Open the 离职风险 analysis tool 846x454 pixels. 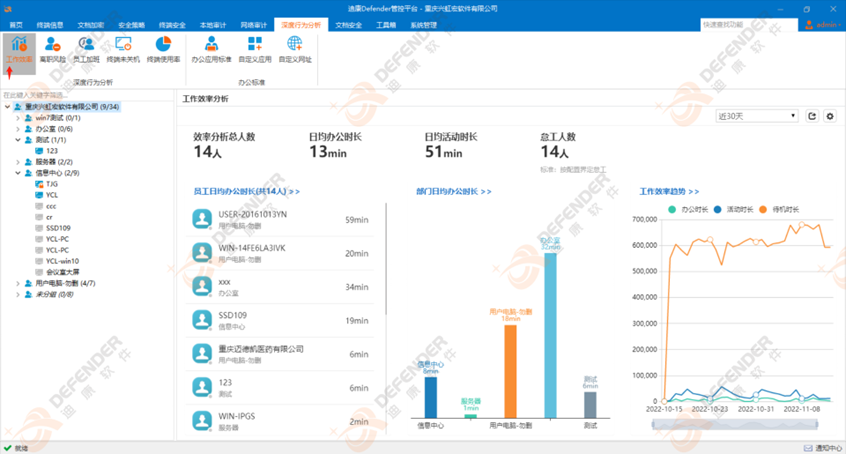53,48
